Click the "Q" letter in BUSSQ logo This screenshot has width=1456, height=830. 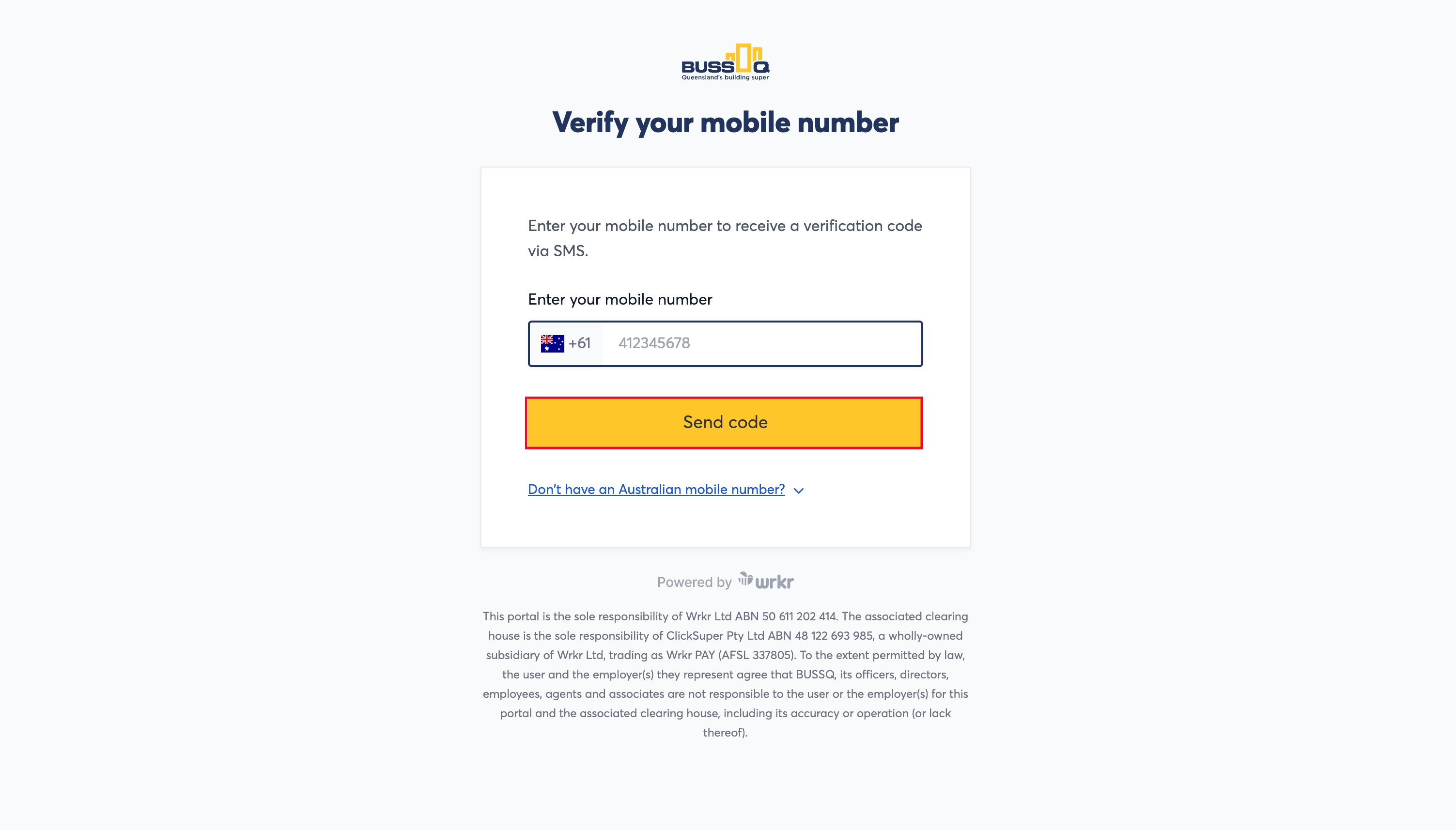pyautogui.click(x=761, y=67)
